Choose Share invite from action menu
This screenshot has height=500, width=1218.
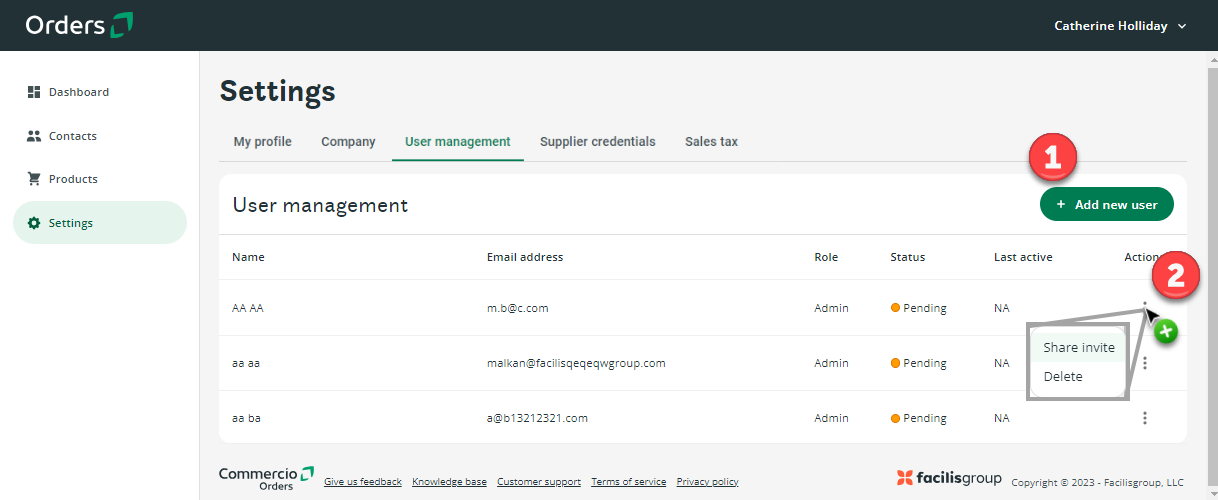pos(1078,348)
